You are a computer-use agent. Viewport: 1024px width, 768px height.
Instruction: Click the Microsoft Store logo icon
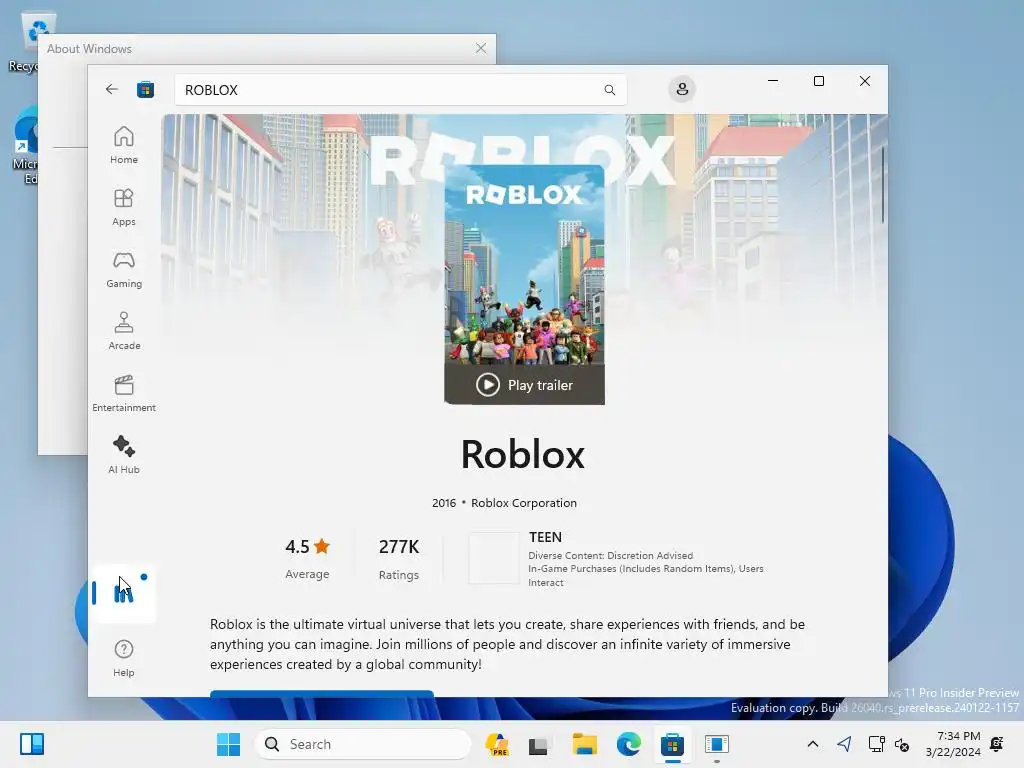click(146, 89)
